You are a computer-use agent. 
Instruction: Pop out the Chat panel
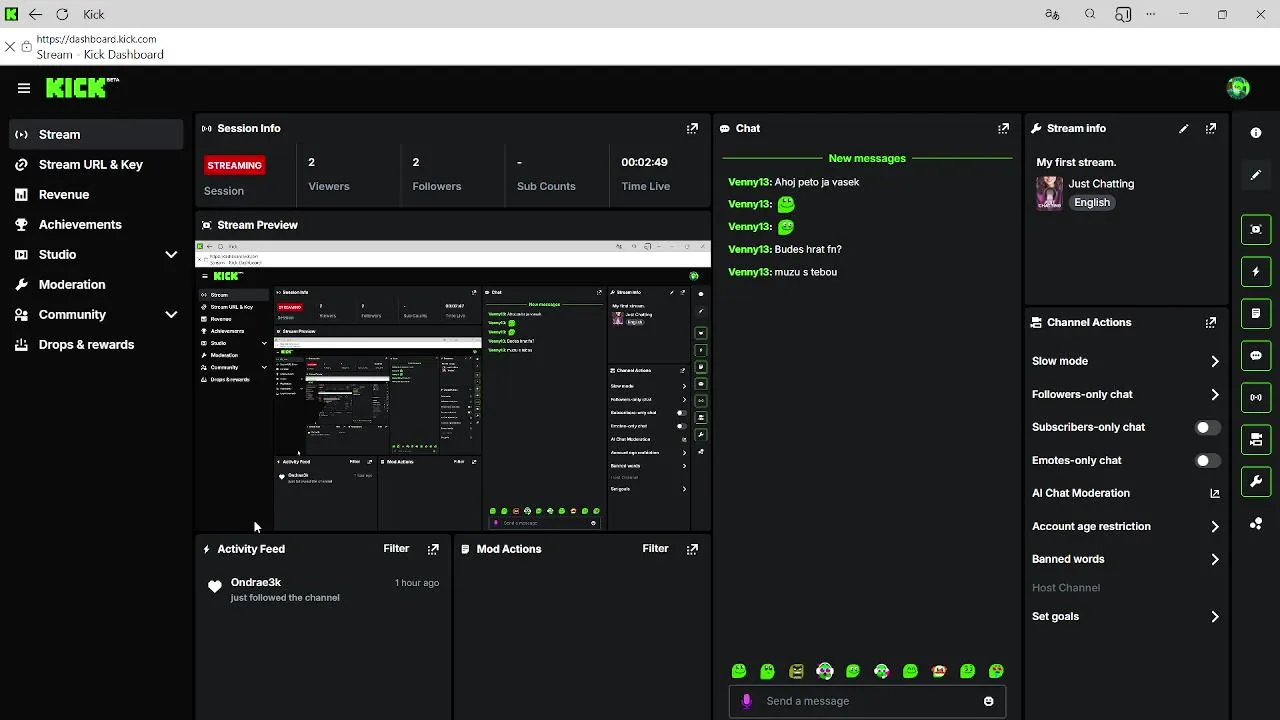coord(1003,128)
